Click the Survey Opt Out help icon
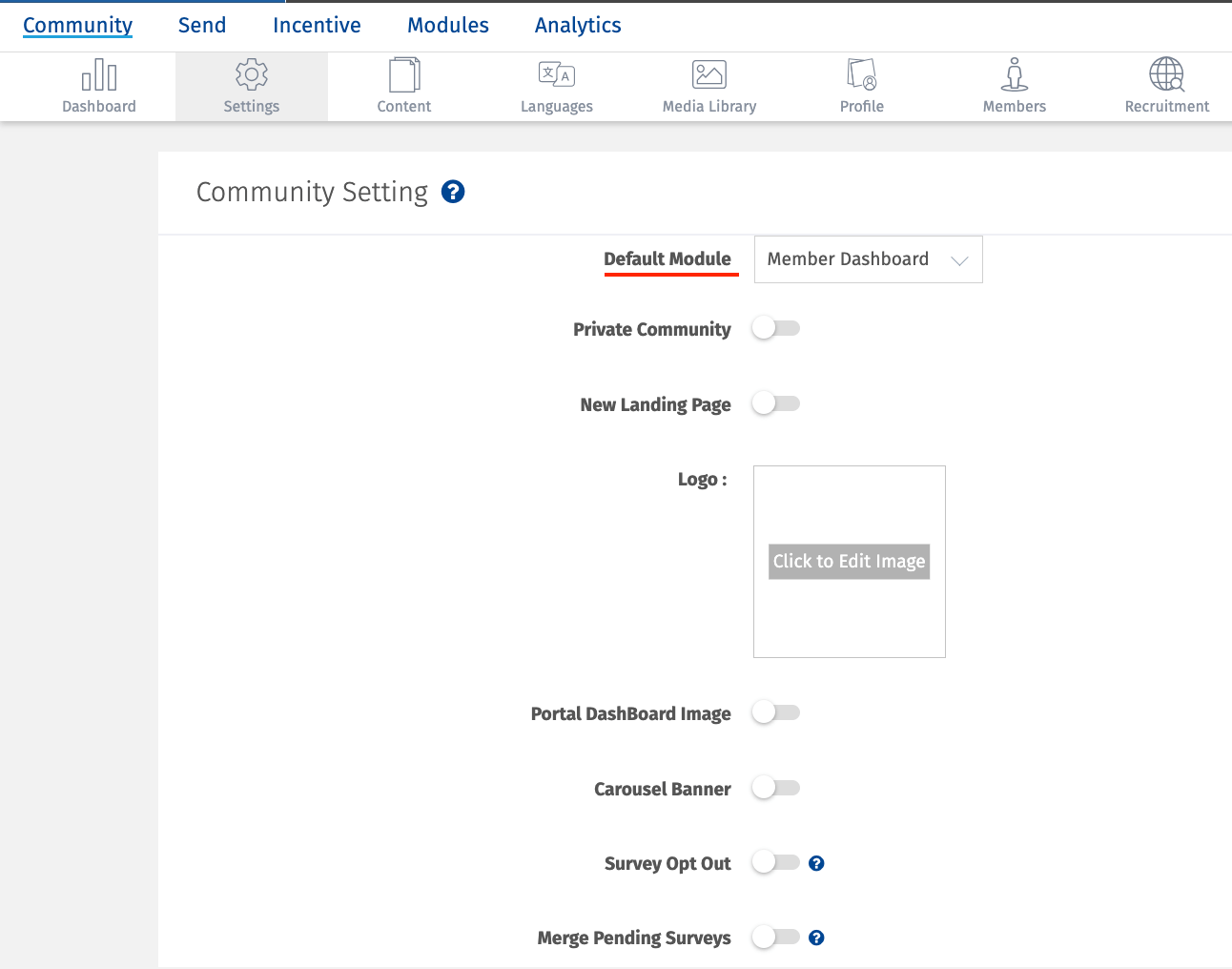The height and width of the screenshot is (969, 1232). click(x=816, y=862)
